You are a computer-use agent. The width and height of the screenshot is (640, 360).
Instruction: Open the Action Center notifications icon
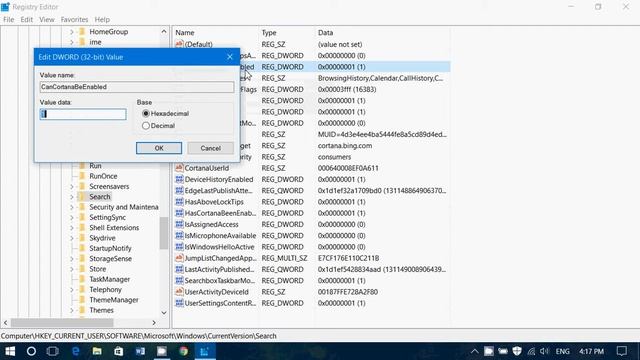point(622,351)
